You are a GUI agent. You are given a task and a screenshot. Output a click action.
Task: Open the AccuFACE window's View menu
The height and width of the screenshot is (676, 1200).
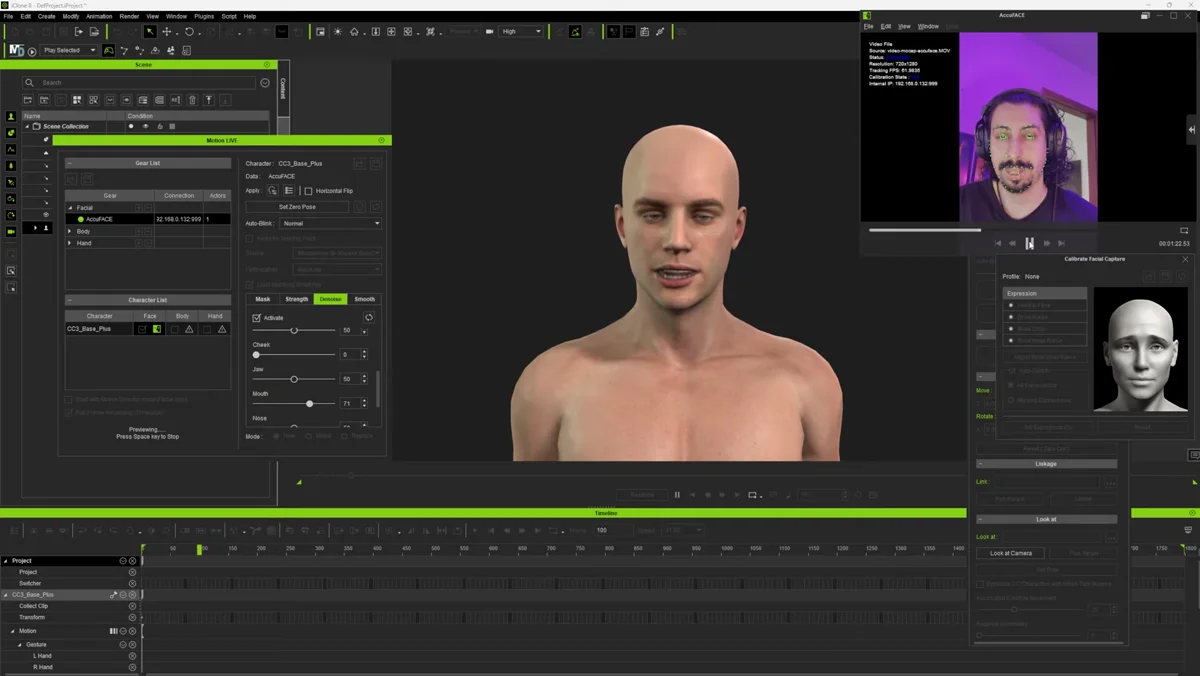[x=904, y=26]
